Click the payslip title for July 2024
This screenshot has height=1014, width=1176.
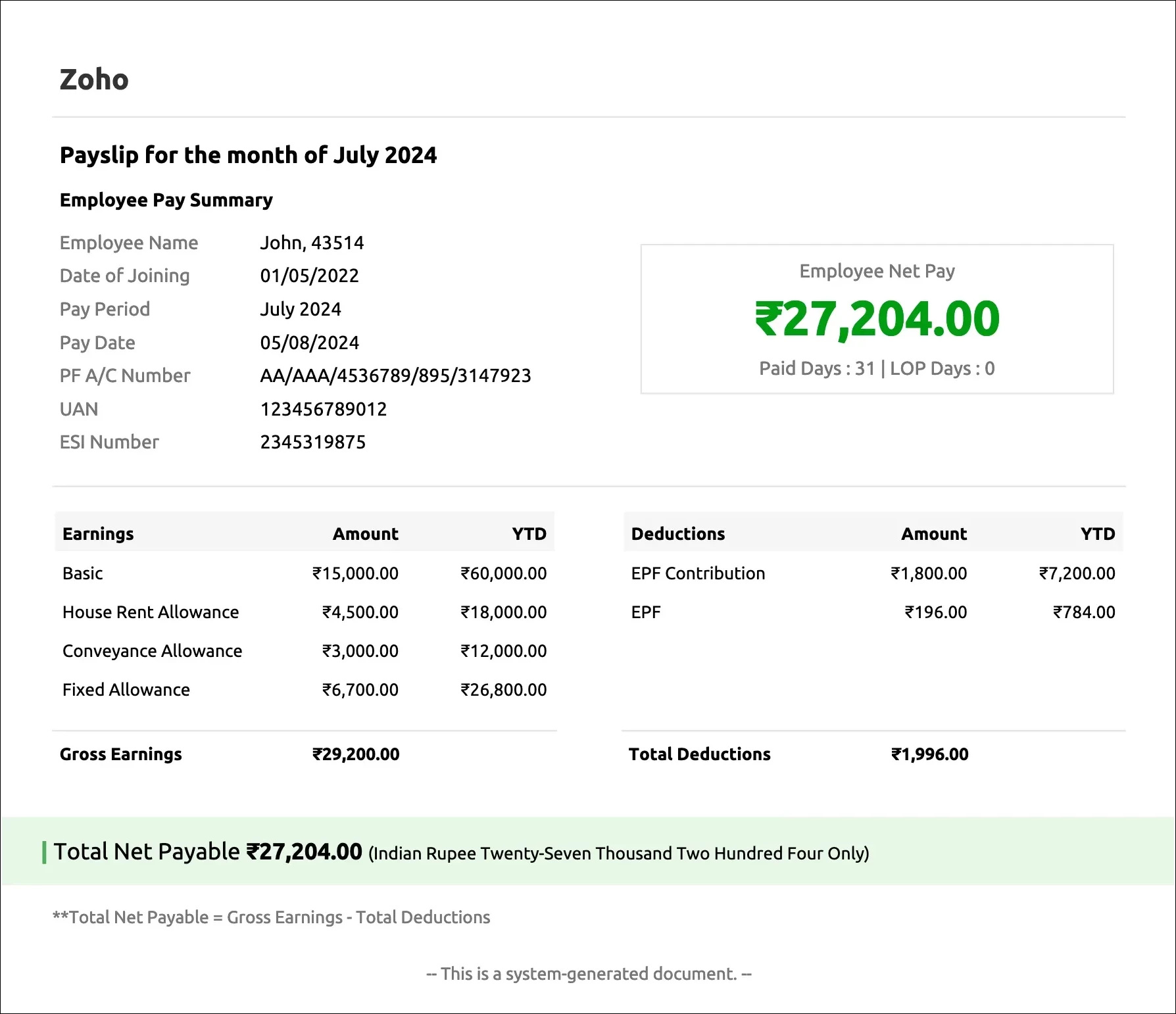(x=248, y=155)
